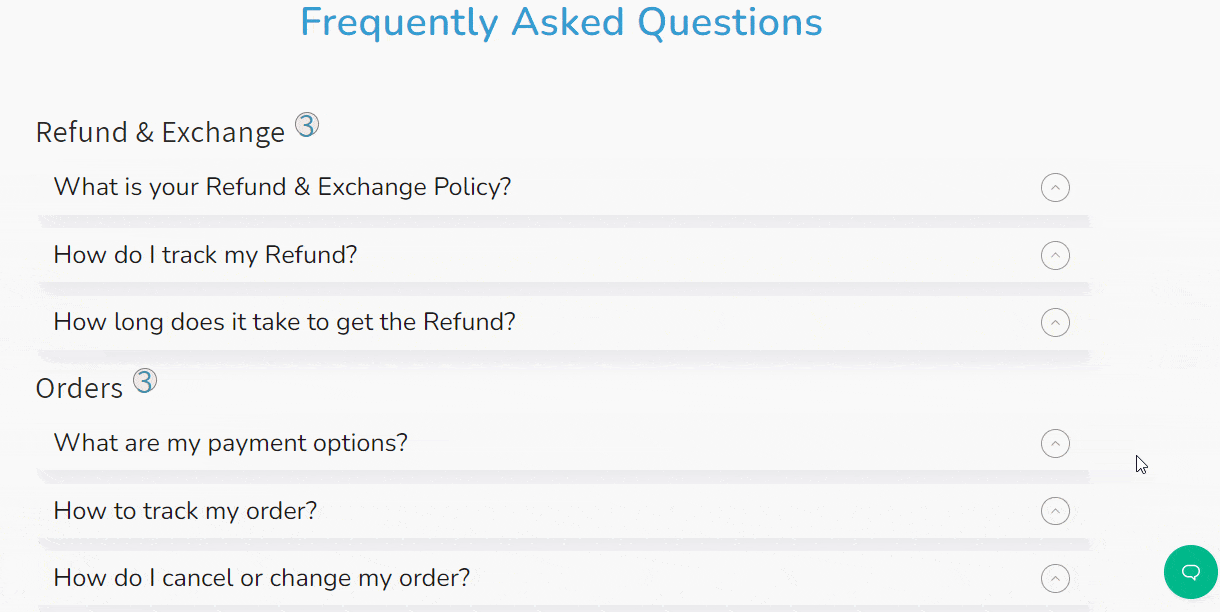
Task: Click the Frequently Asked Questions title
Action: point(560,21)
